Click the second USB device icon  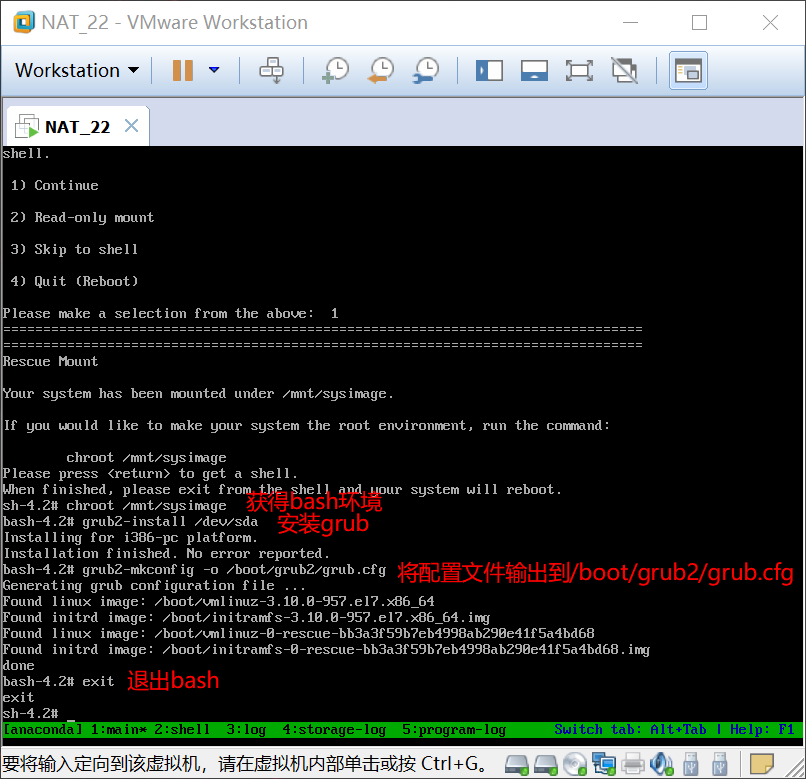click(x=720, y=765)
